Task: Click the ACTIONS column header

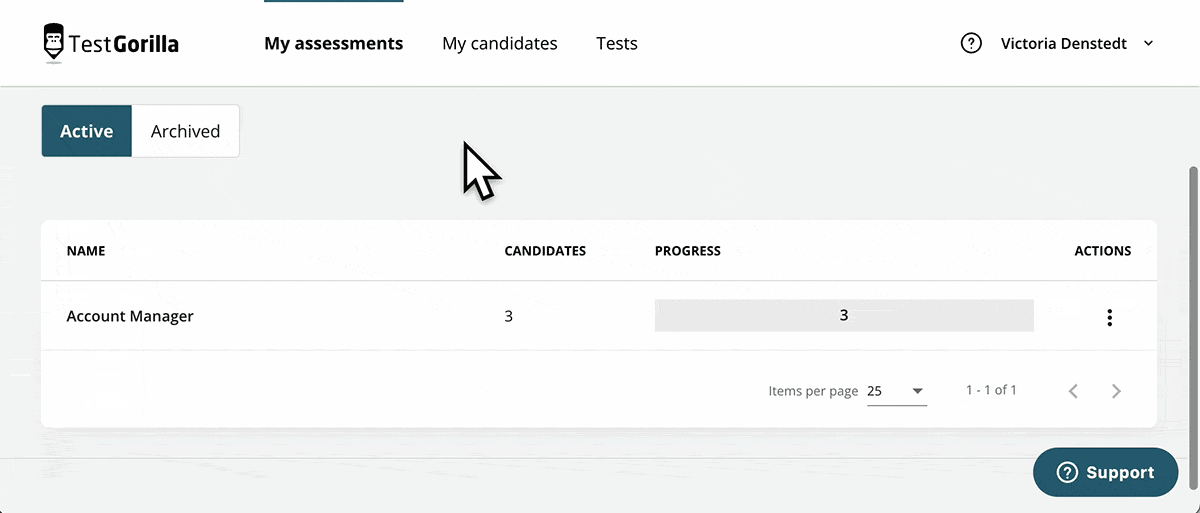Action: (1103, 251)
